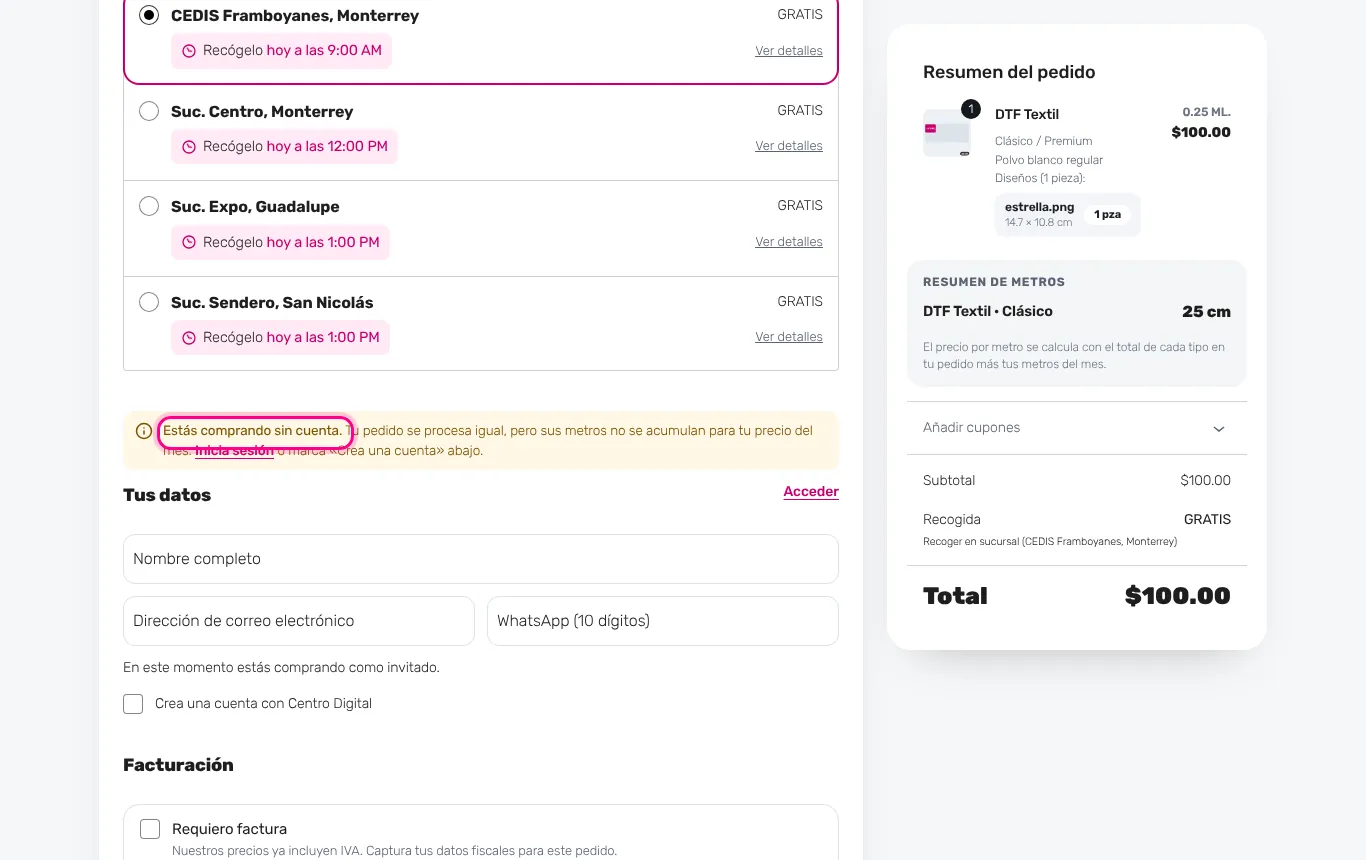Focus the 'Nombre completo' field

(481, 559)
